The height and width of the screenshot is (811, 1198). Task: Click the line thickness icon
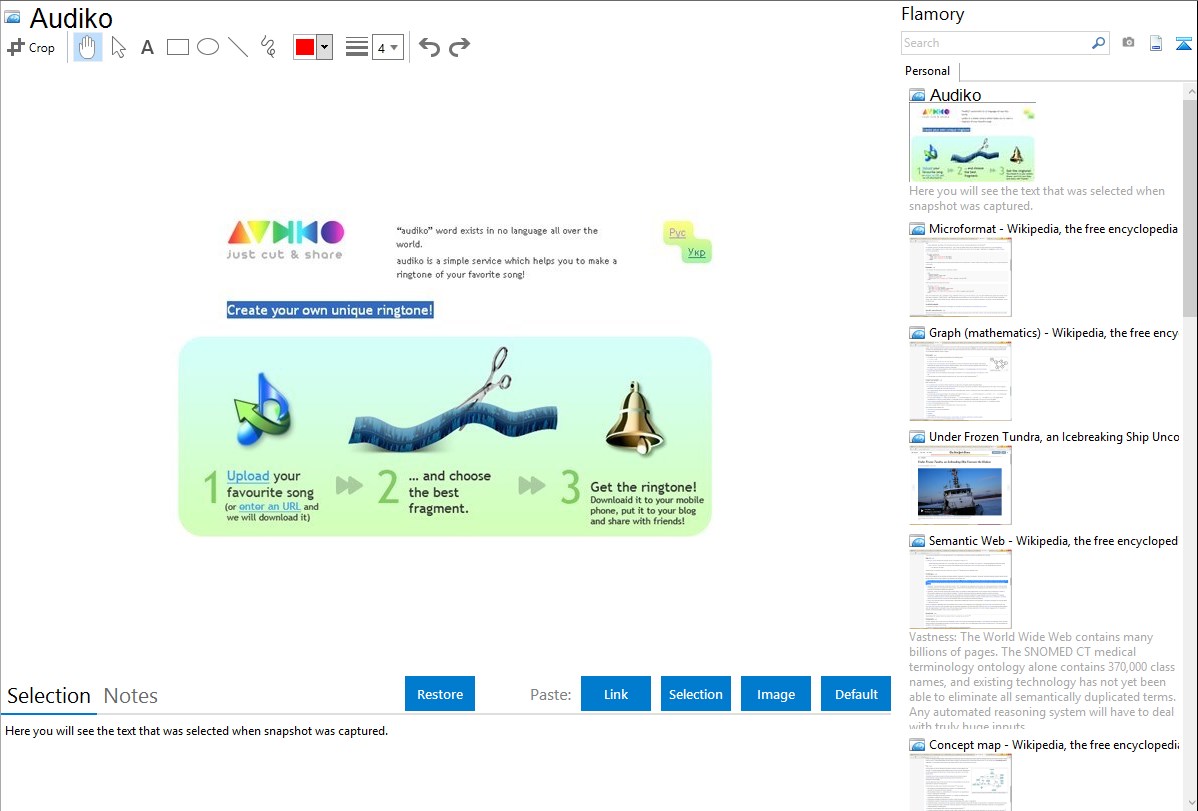[357, 47]
